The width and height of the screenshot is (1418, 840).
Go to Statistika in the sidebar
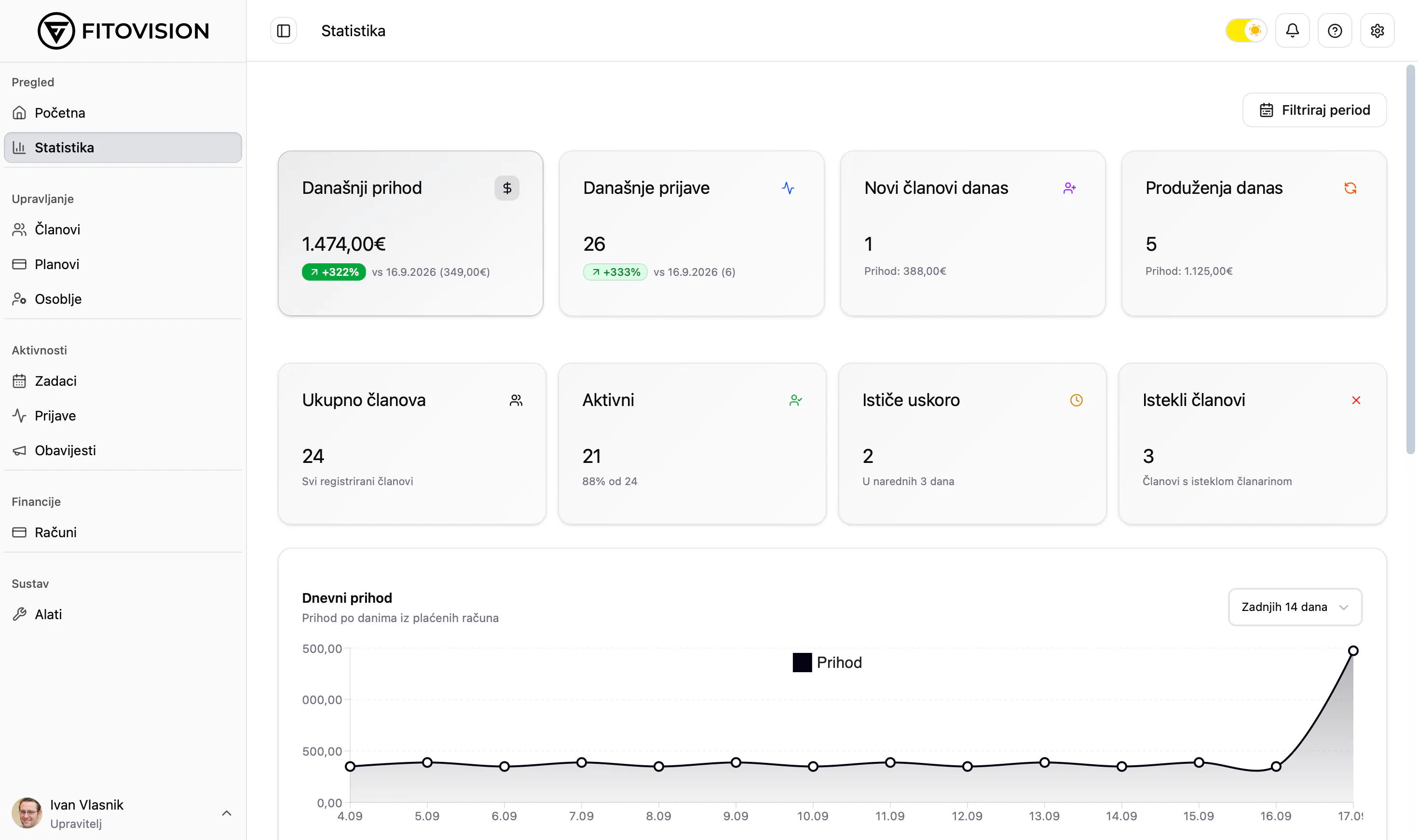pos(123,148)
